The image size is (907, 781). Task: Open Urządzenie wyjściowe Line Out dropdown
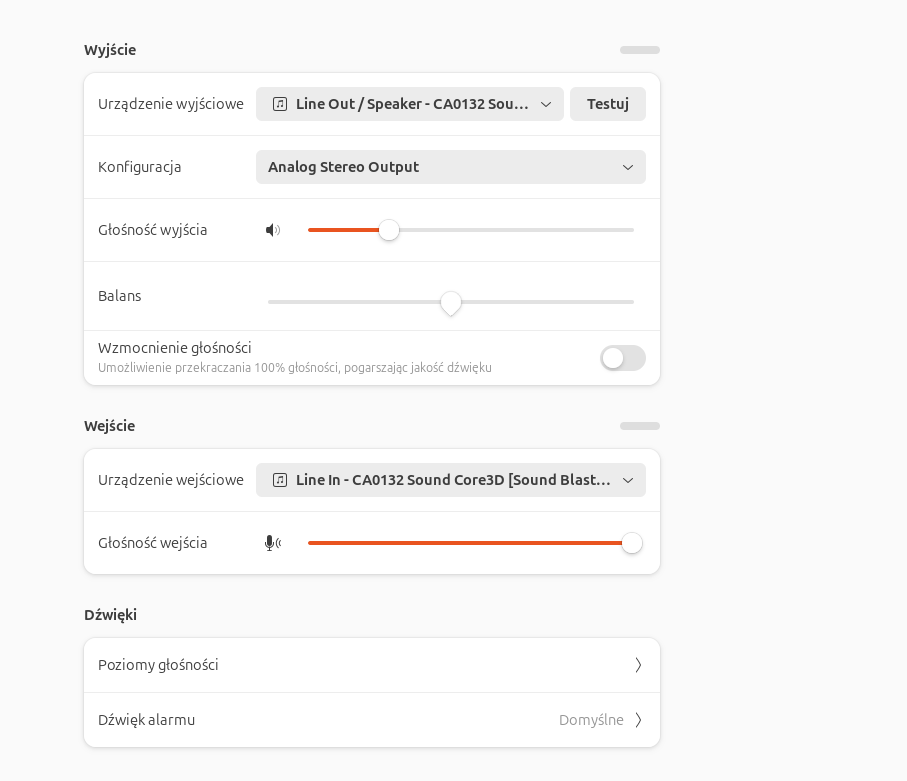[x=410, y=104]
